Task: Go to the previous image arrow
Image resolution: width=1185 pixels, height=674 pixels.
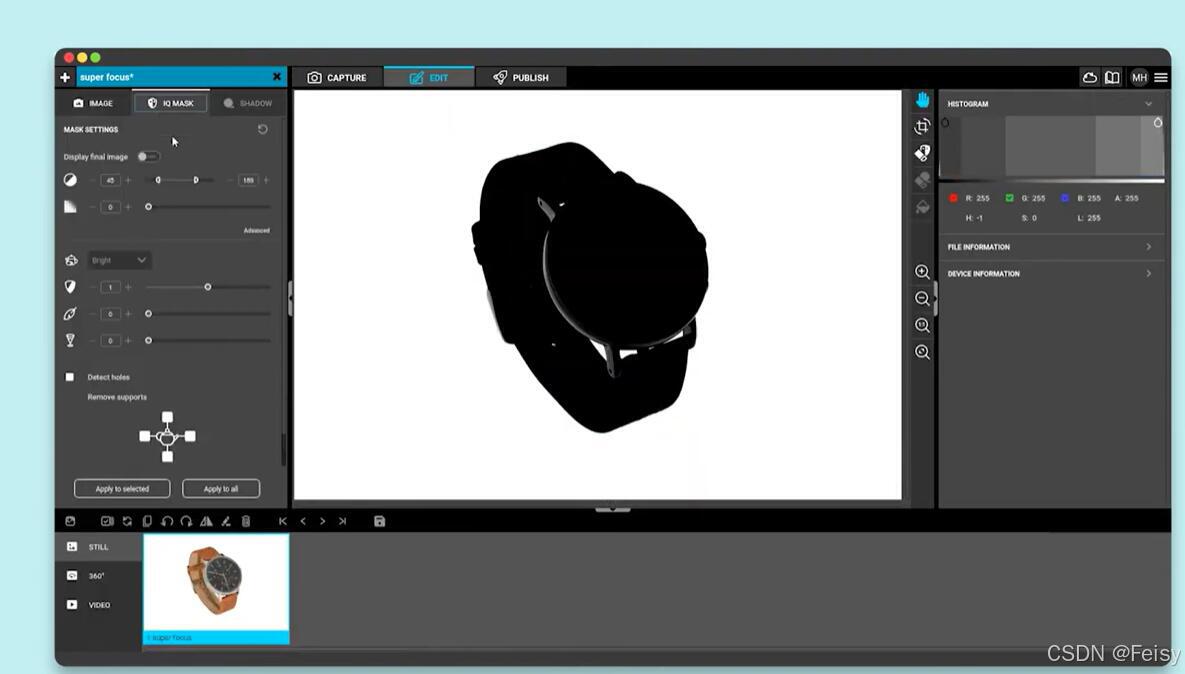Action: [x=303, y=521]
